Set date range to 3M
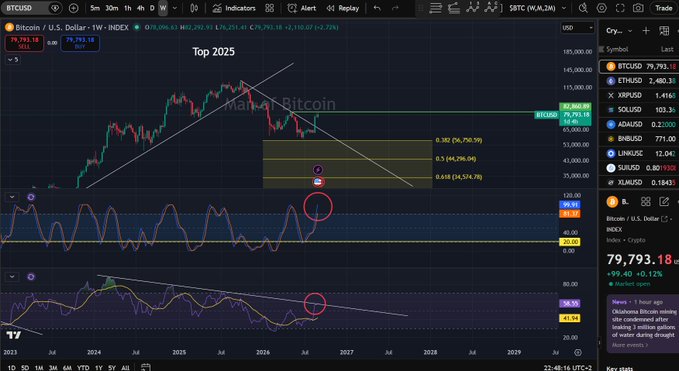679x371 pixels. pos(53,368)
